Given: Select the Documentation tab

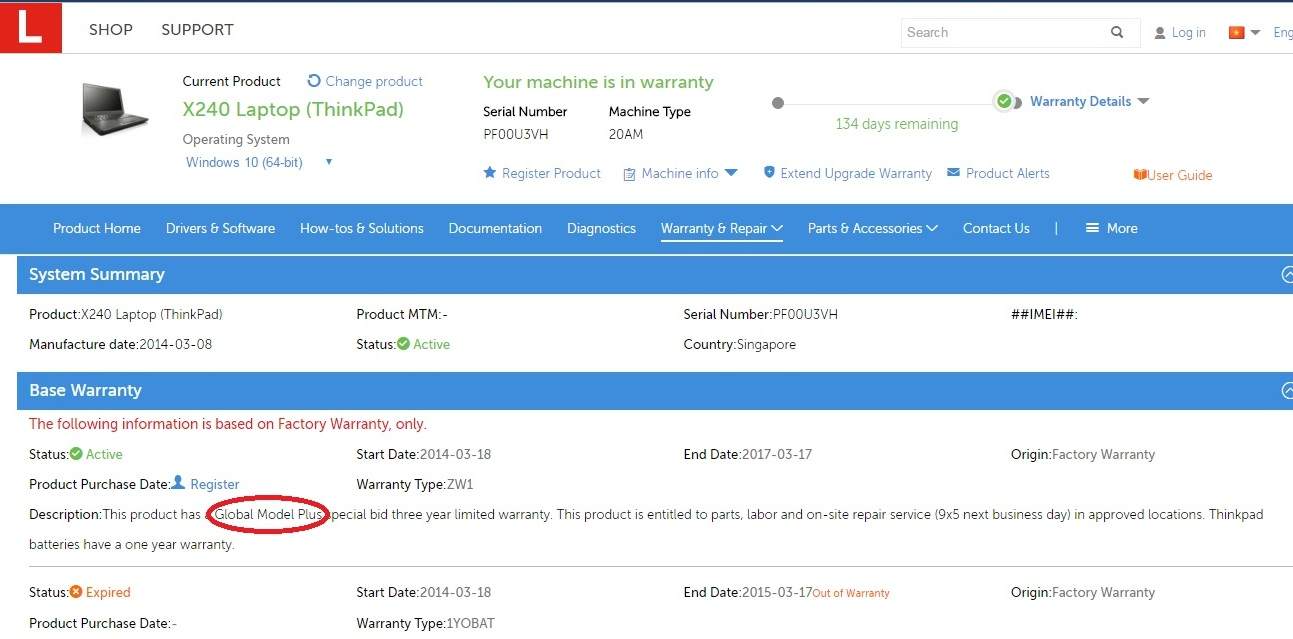Looking at the screenshot, I should pyautogui.click(x=495, y=228).
